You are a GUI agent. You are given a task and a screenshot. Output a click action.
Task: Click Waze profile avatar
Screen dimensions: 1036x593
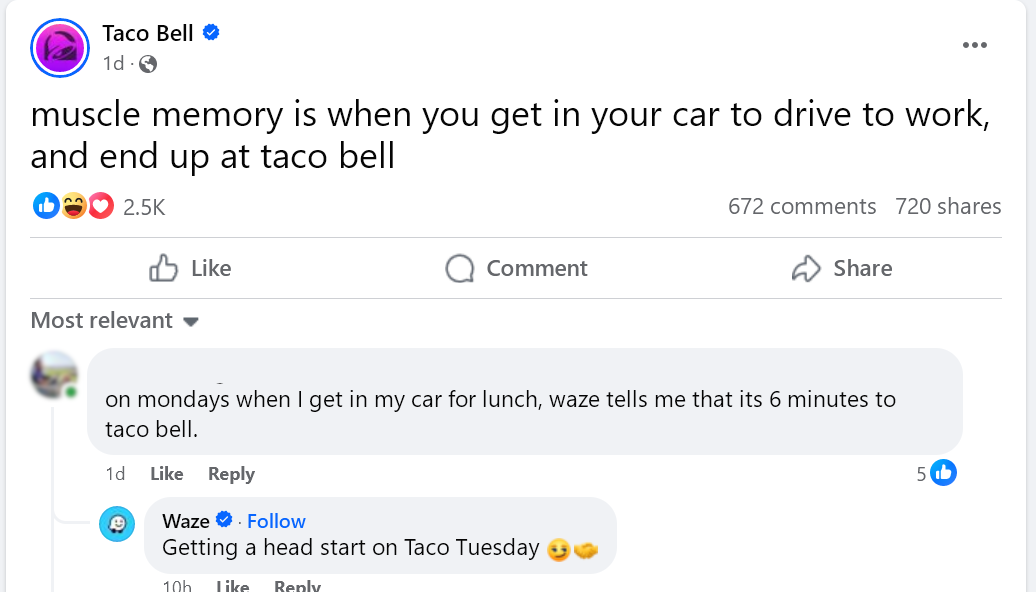click(117, 524)
